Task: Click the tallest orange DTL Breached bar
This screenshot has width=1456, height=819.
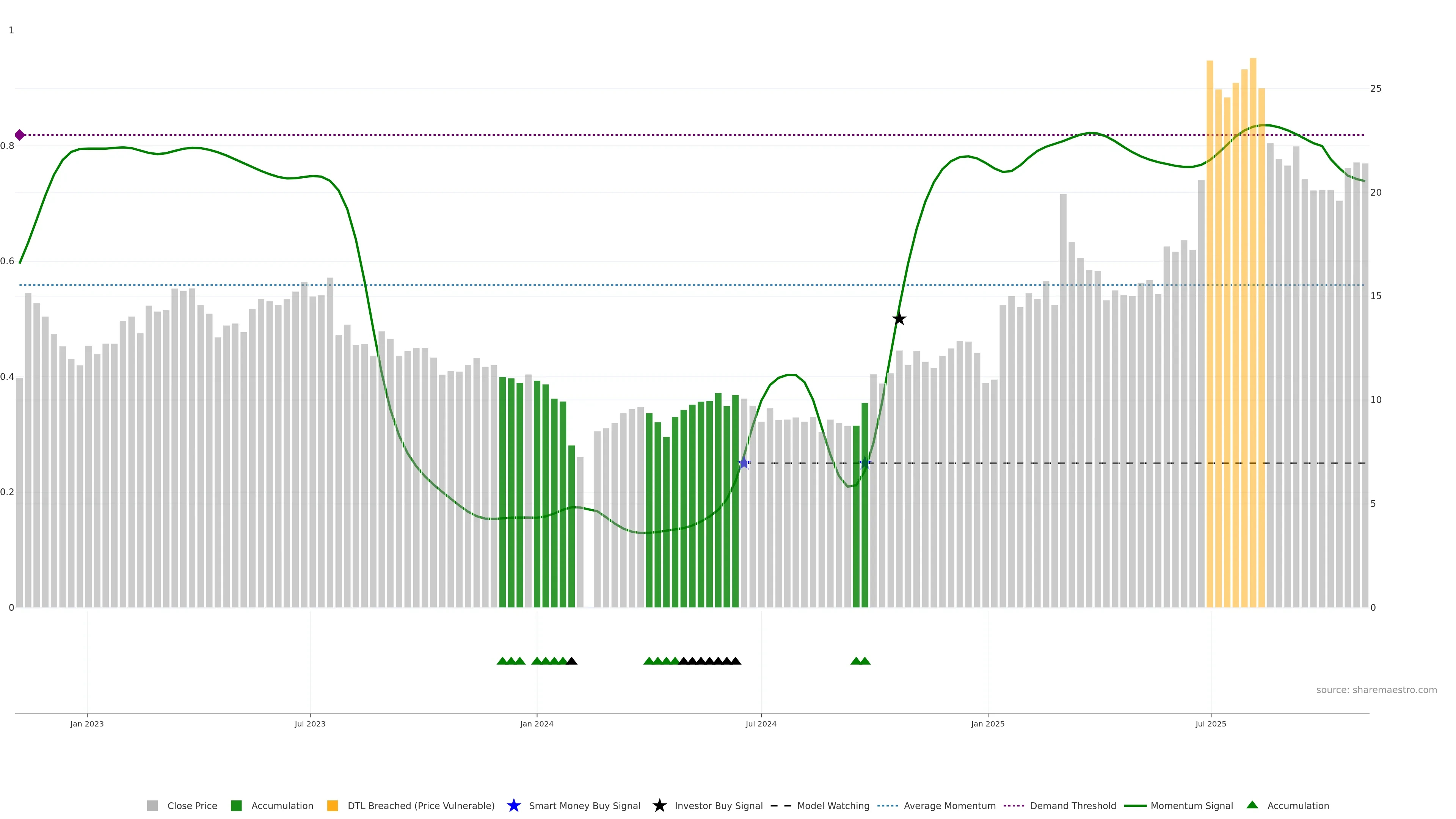Action: (1252, 339)
